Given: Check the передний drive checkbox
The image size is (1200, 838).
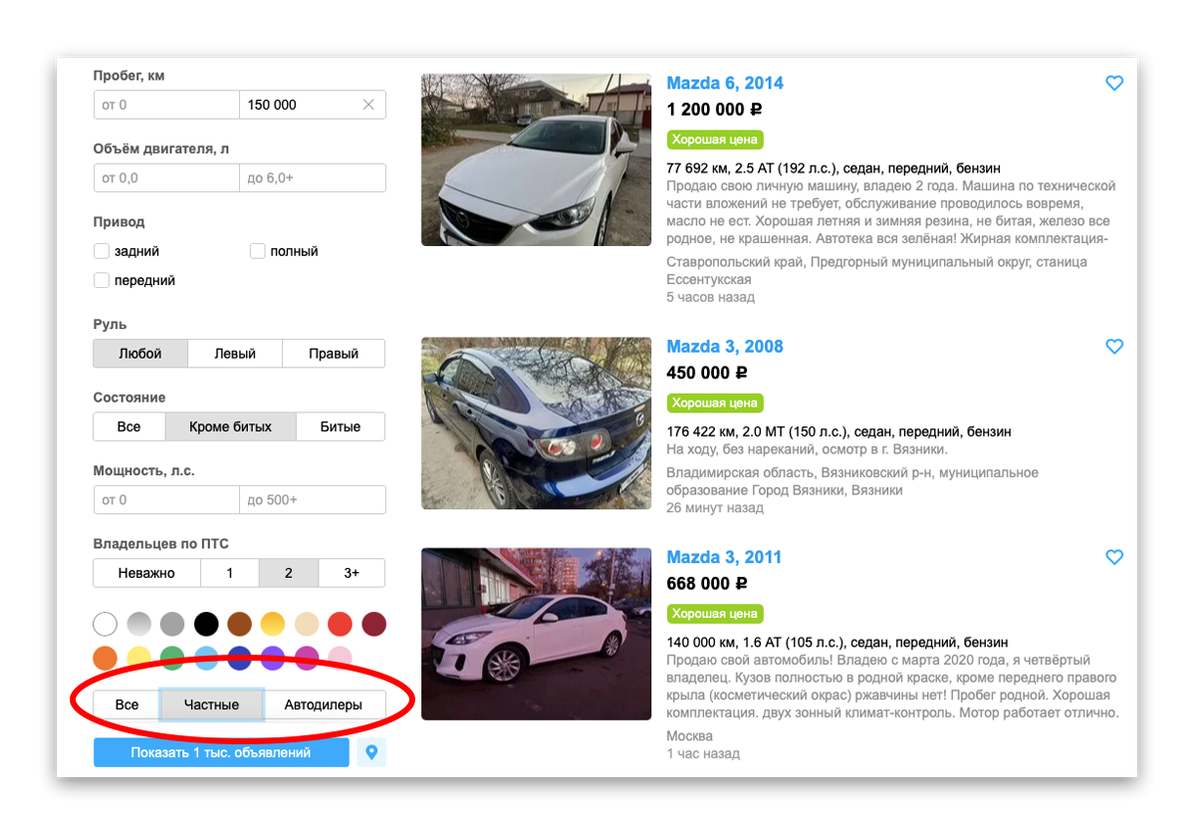Looking at the screenshot, I should pos(101,281).
